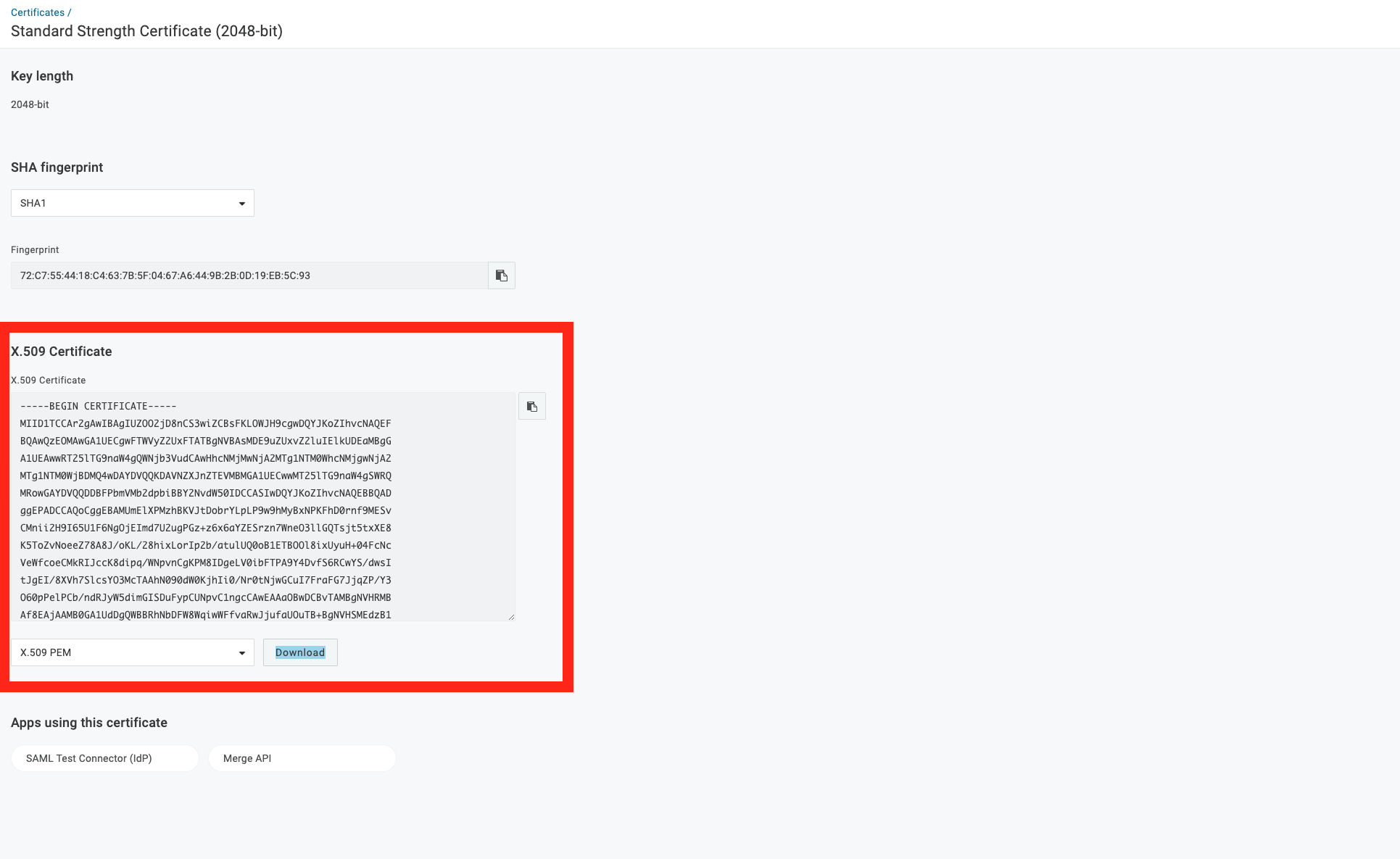
Task: Click the SHA1 dropdown arrow
Action: [242, 204]
